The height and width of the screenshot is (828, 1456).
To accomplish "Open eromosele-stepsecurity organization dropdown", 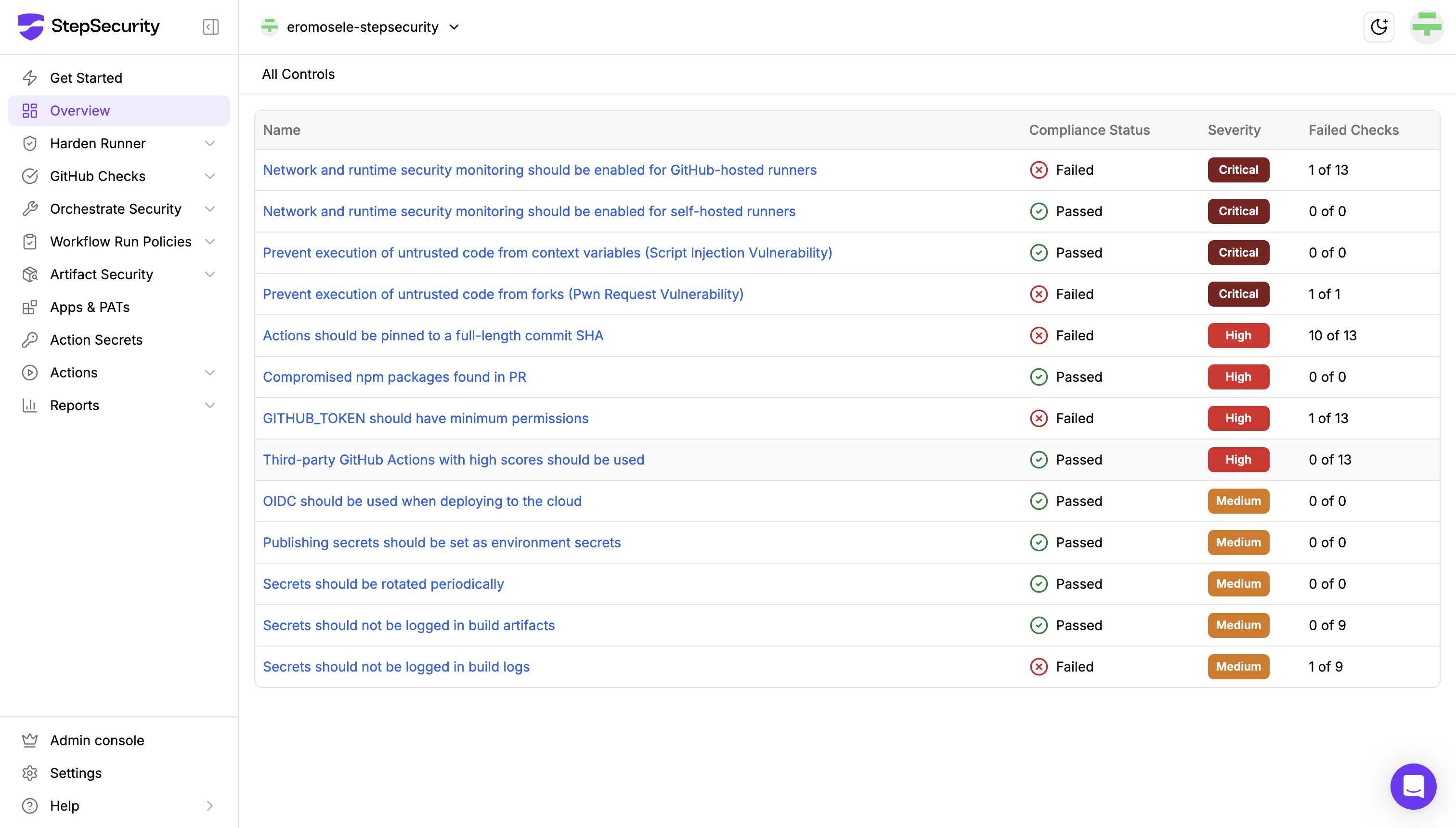I will [361, 27].
